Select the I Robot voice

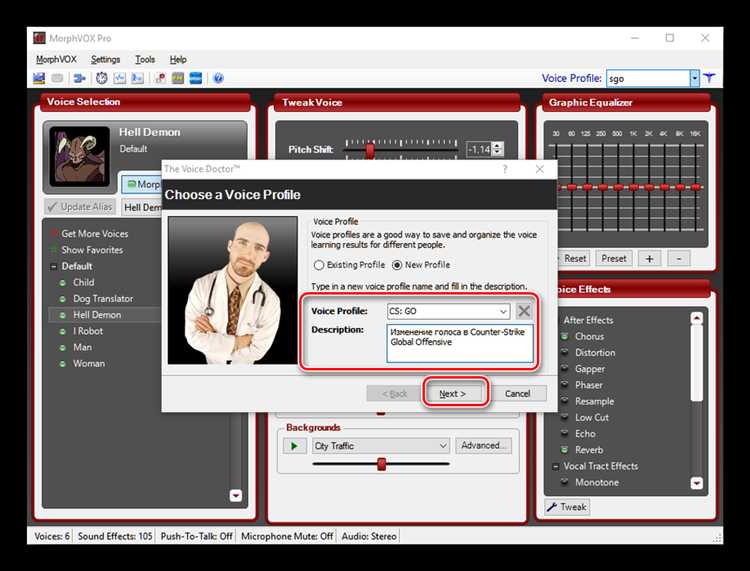pyautogui.click(x=88, y=331)
